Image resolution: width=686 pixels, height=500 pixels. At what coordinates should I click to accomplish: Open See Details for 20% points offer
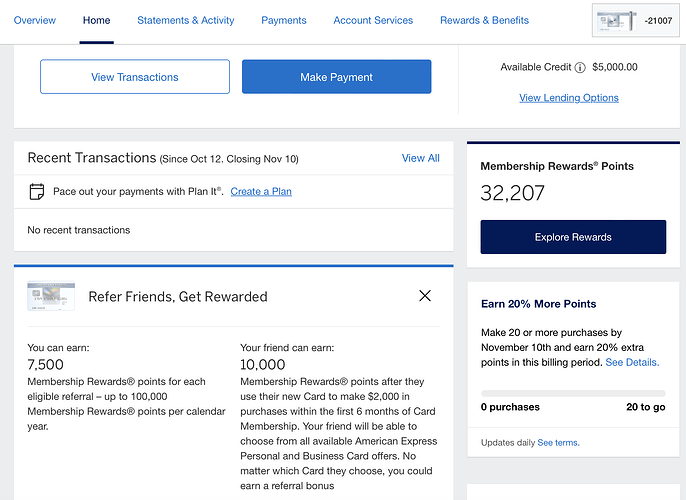click(632, 362)
